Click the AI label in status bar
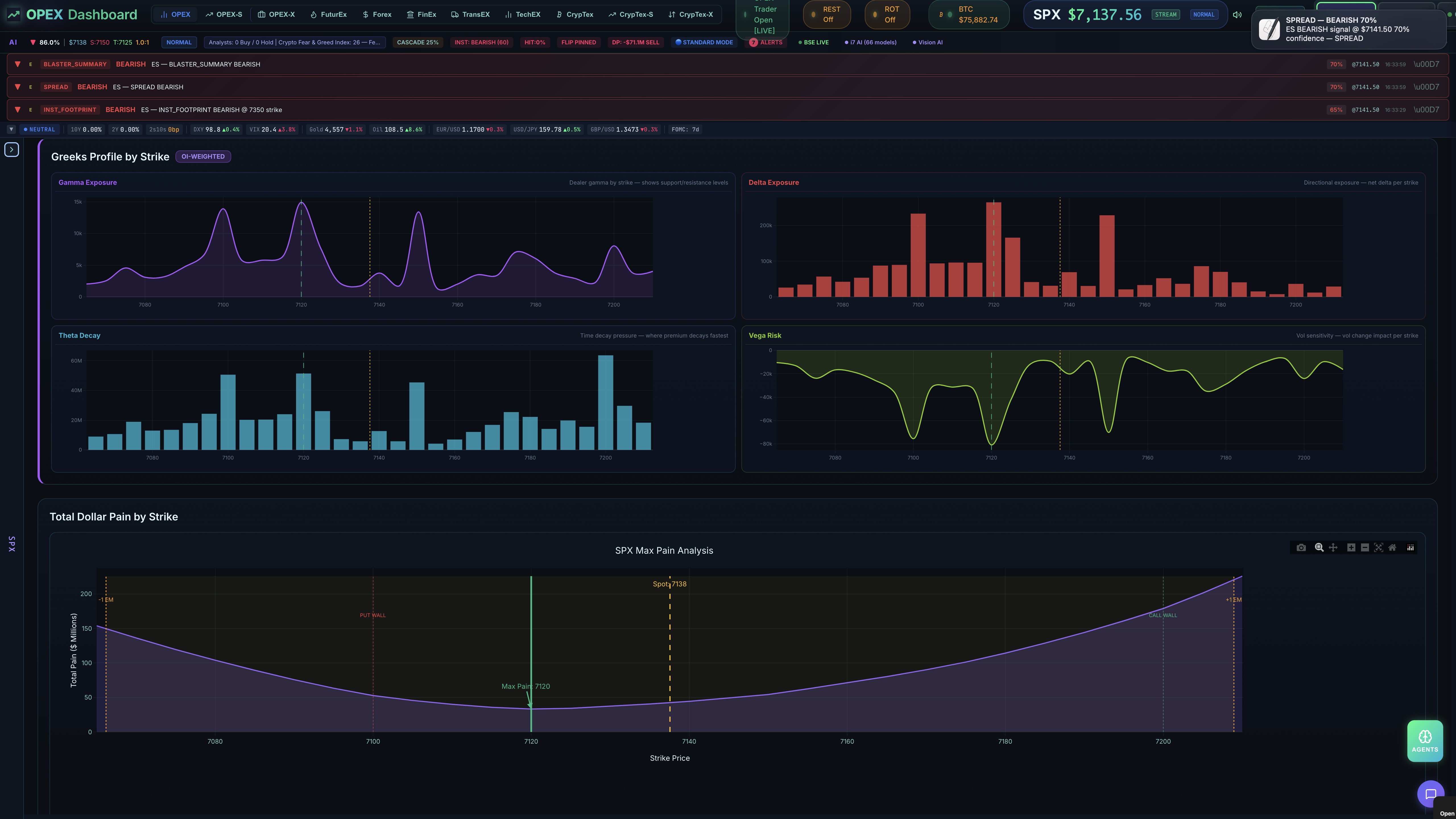 [x=13, y=42]
